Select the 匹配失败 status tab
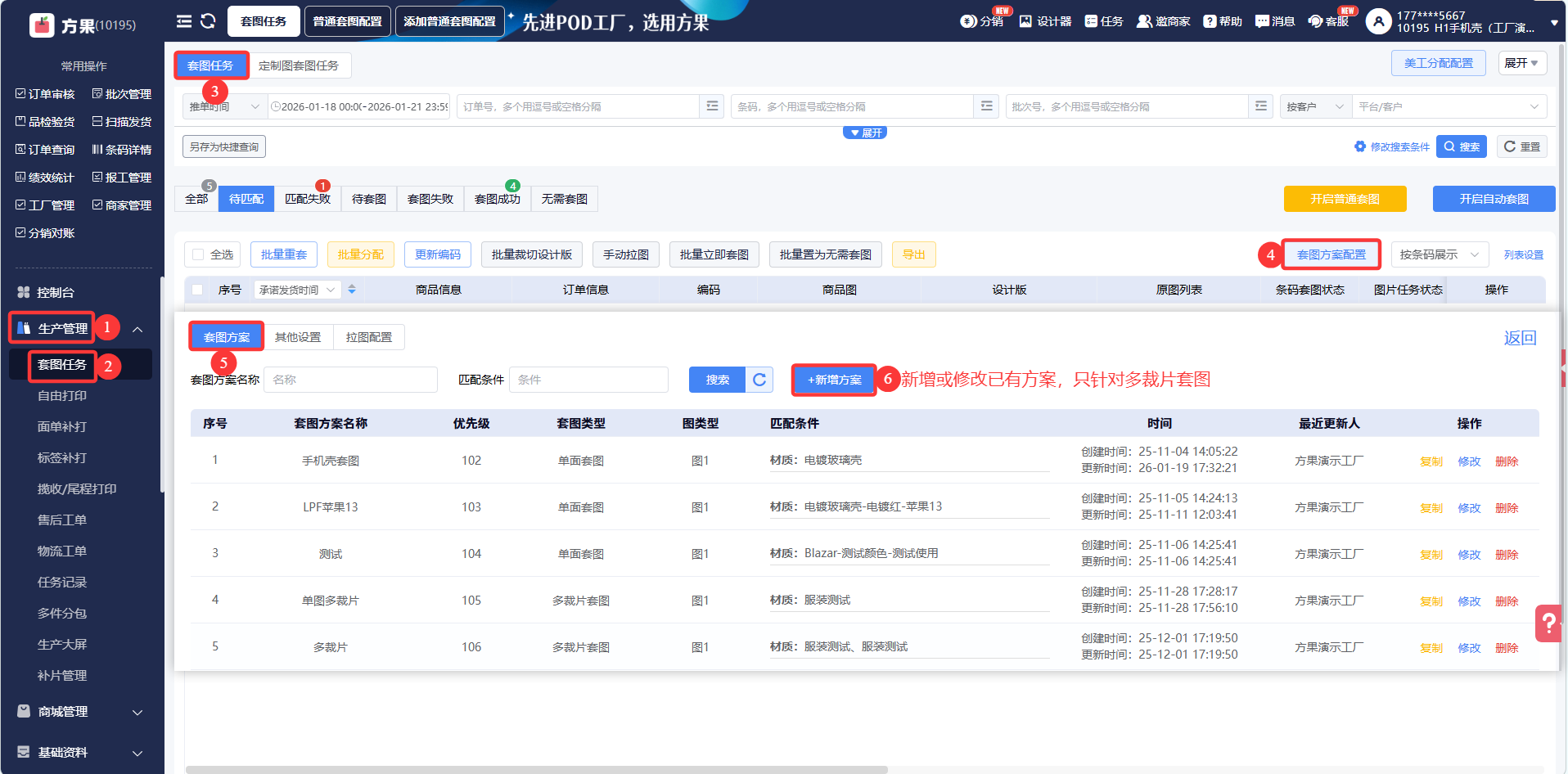This screenshot has width=1568, height=774. [307, 199]
